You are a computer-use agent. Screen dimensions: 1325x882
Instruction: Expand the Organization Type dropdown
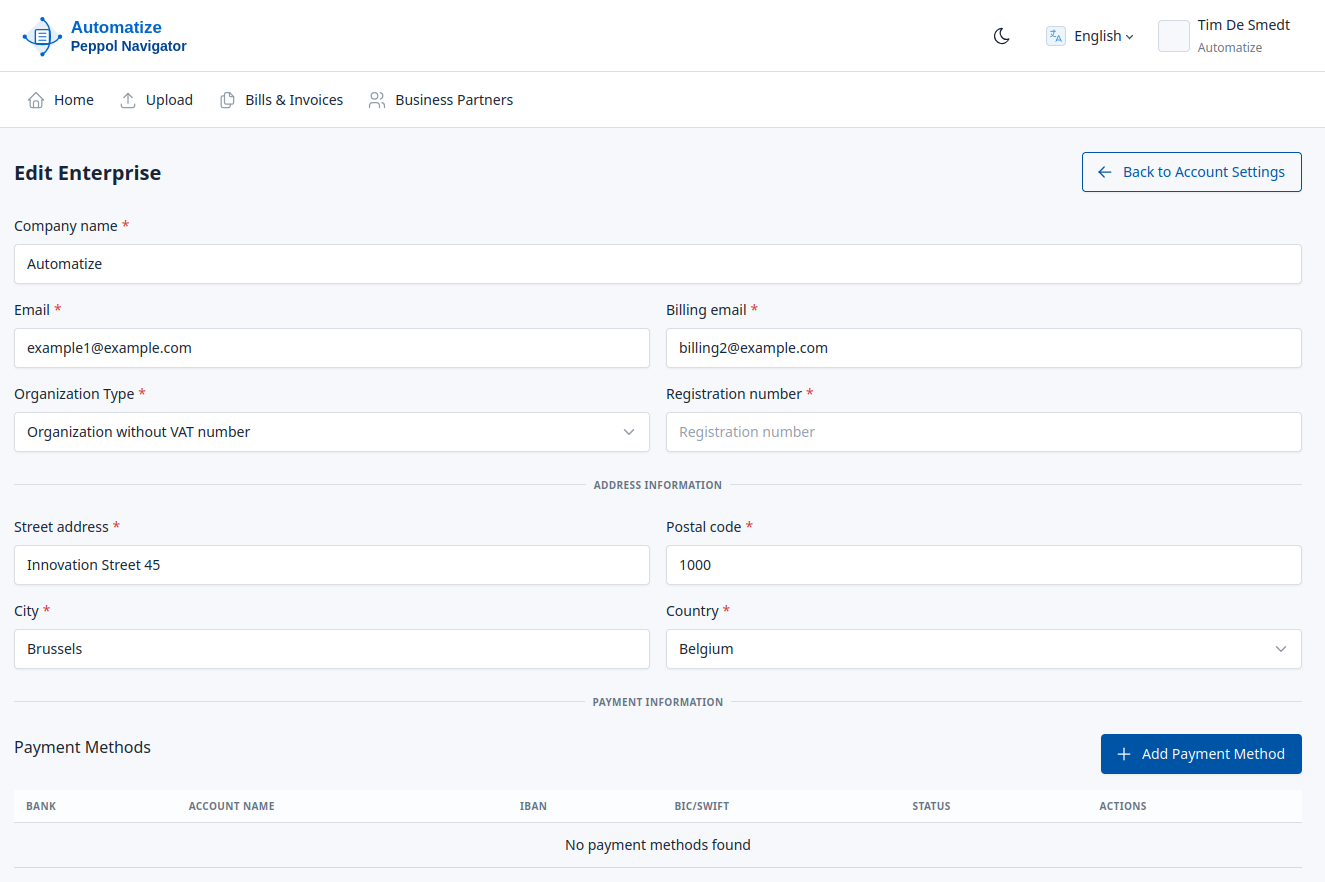click(x=331, y=432)
